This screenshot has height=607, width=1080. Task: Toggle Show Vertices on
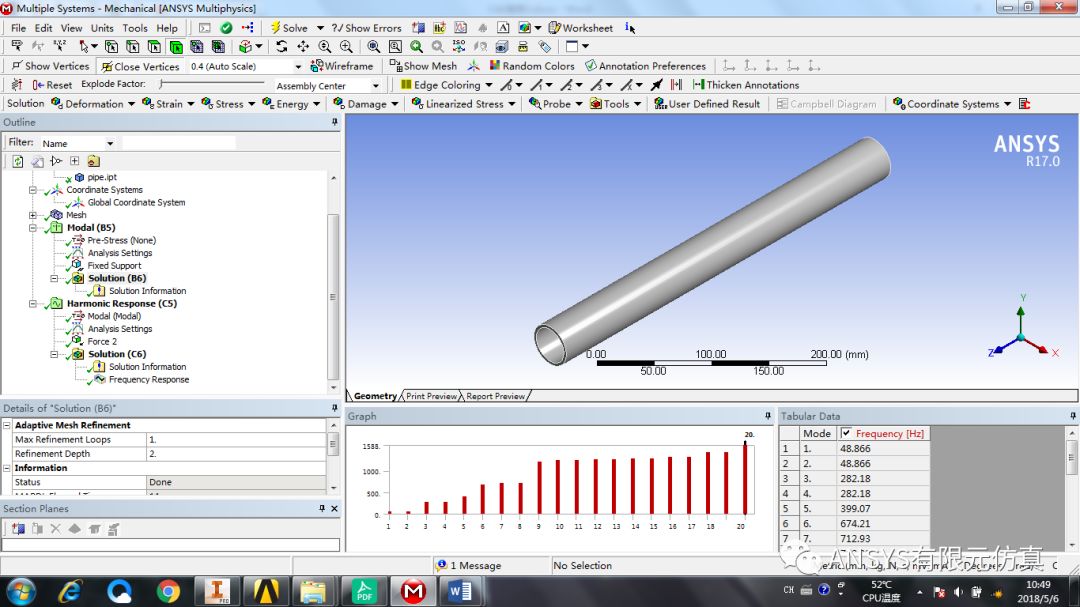point(50,65)
